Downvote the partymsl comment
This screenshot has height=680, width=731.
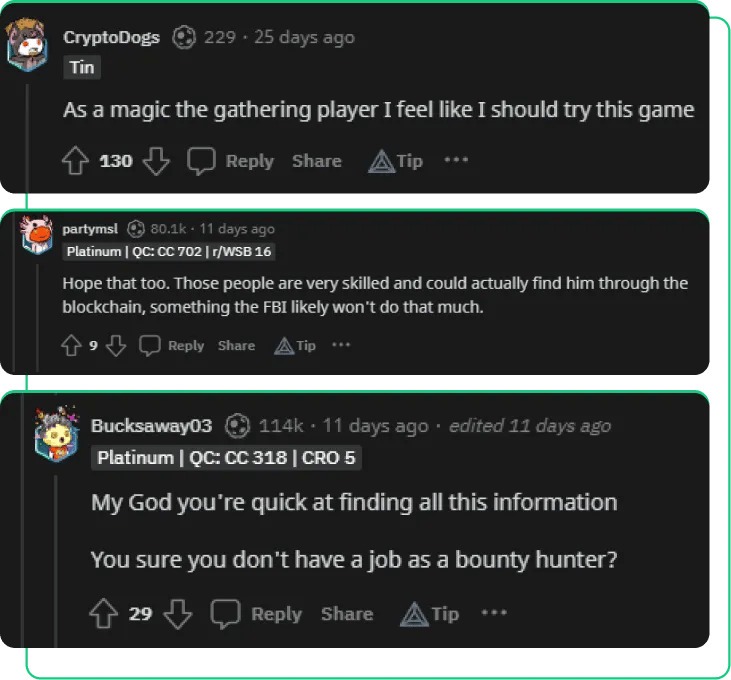(116, 345)
